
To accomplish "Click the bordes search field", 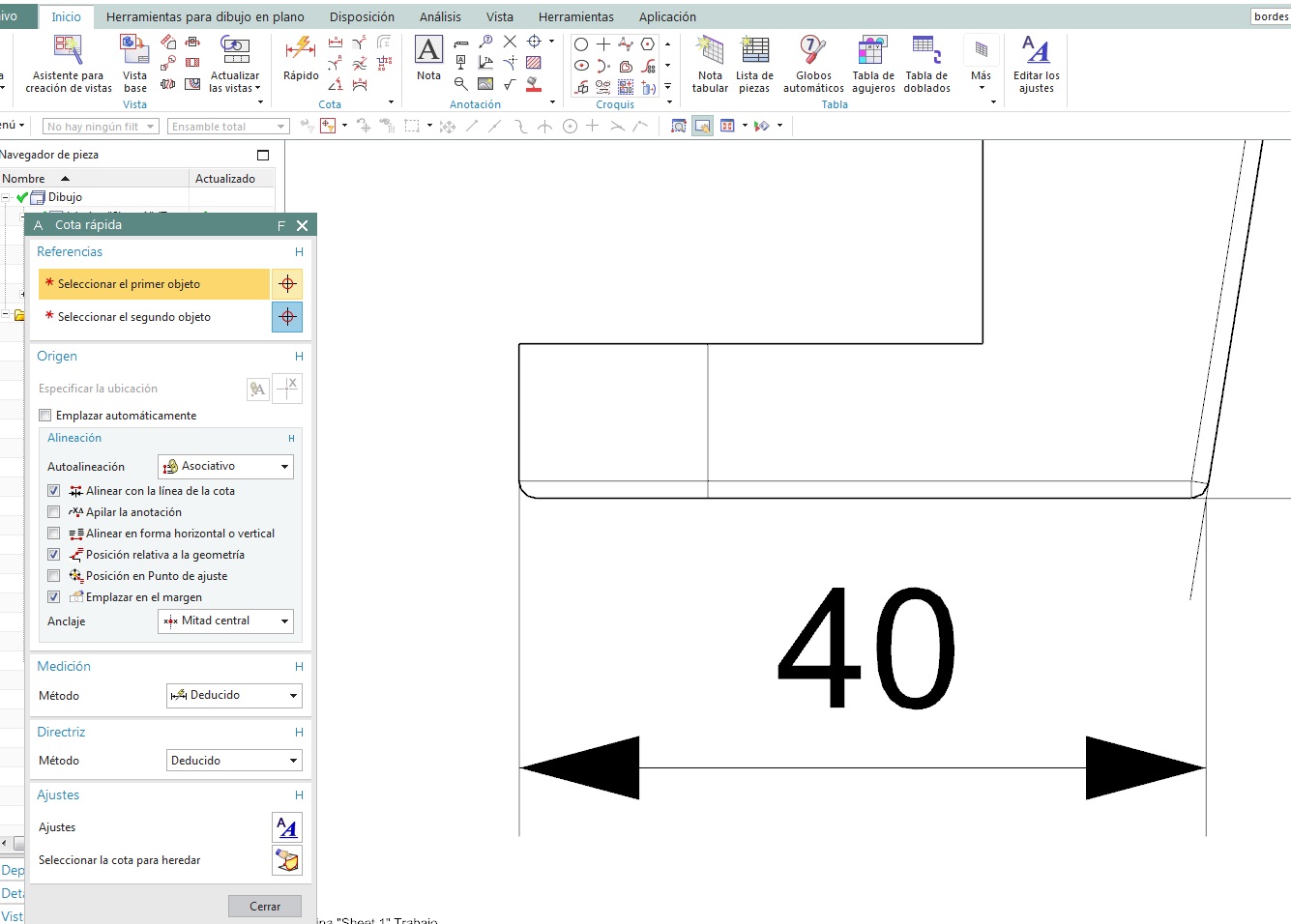I will [x=1271, y=16].
